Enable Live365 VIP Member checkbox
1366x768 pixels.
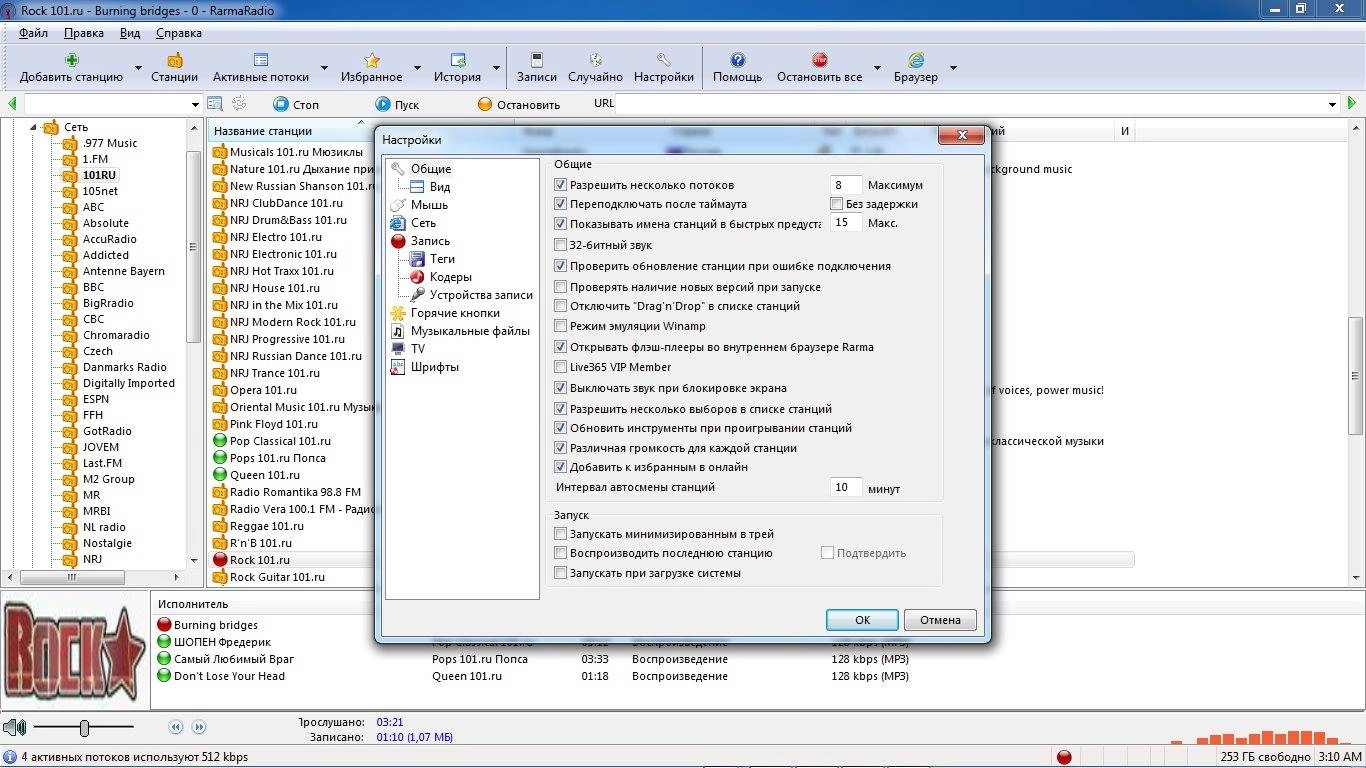(x=560, y=367)
